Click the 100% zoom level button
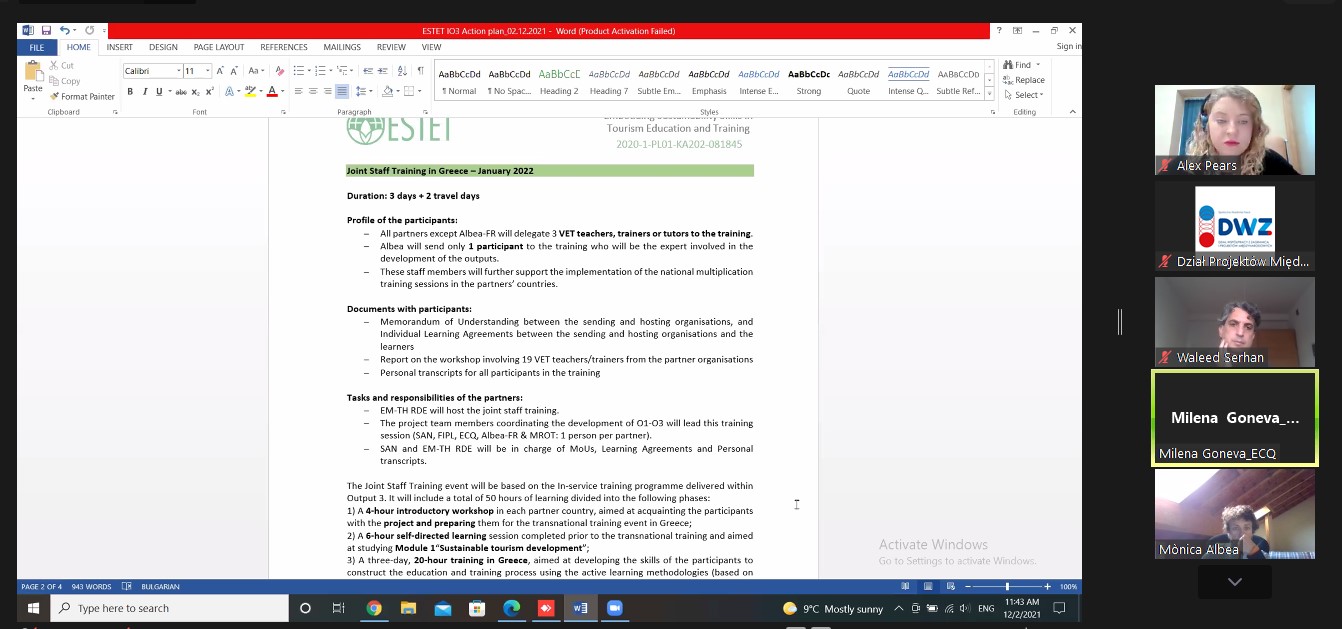 coord(1068,587)
